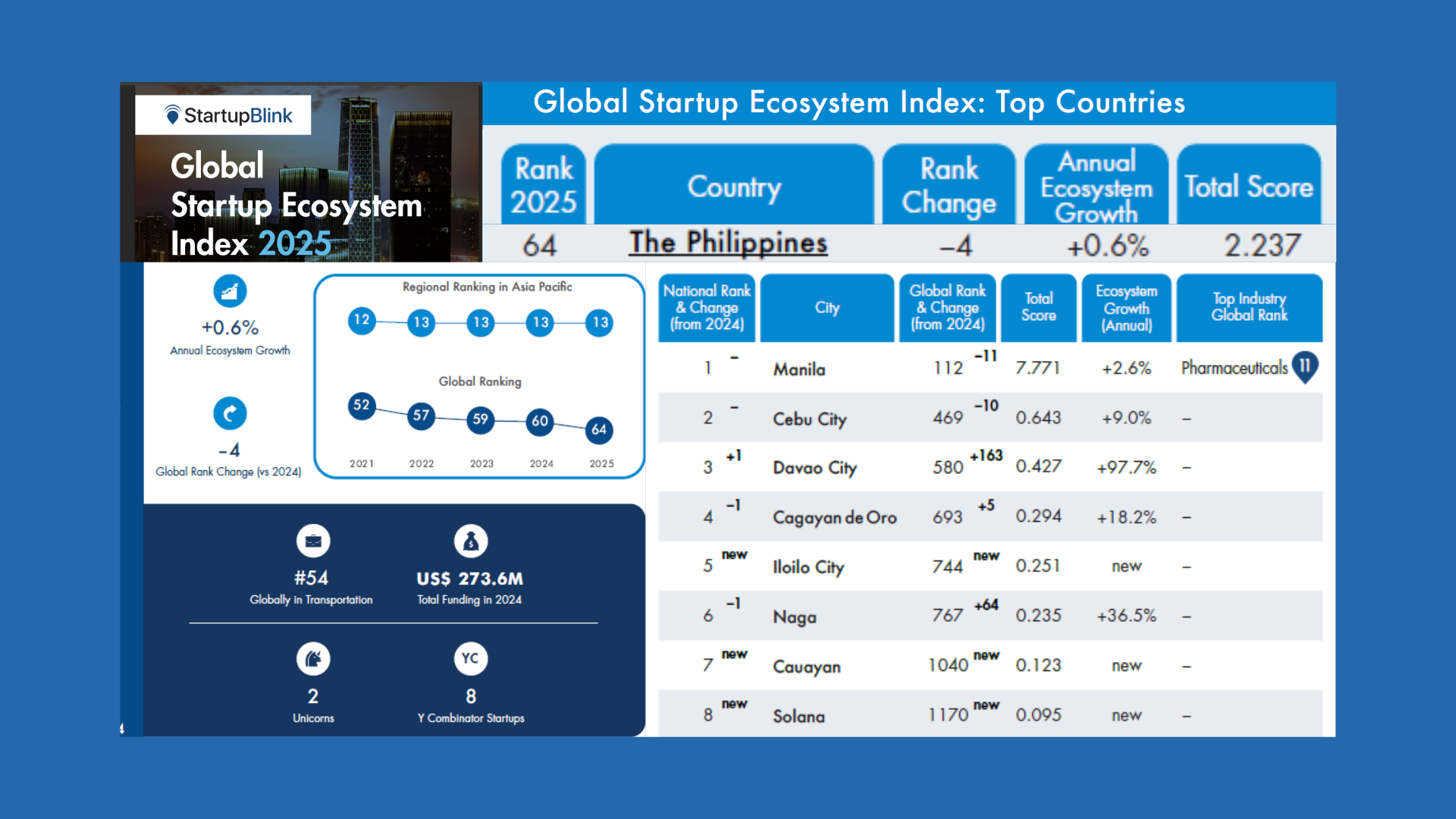This screenshot has height=819, width=1456.
Task: Click the Total Funding money bag icon
Action: pyautogui.click(x=470, y=541)
